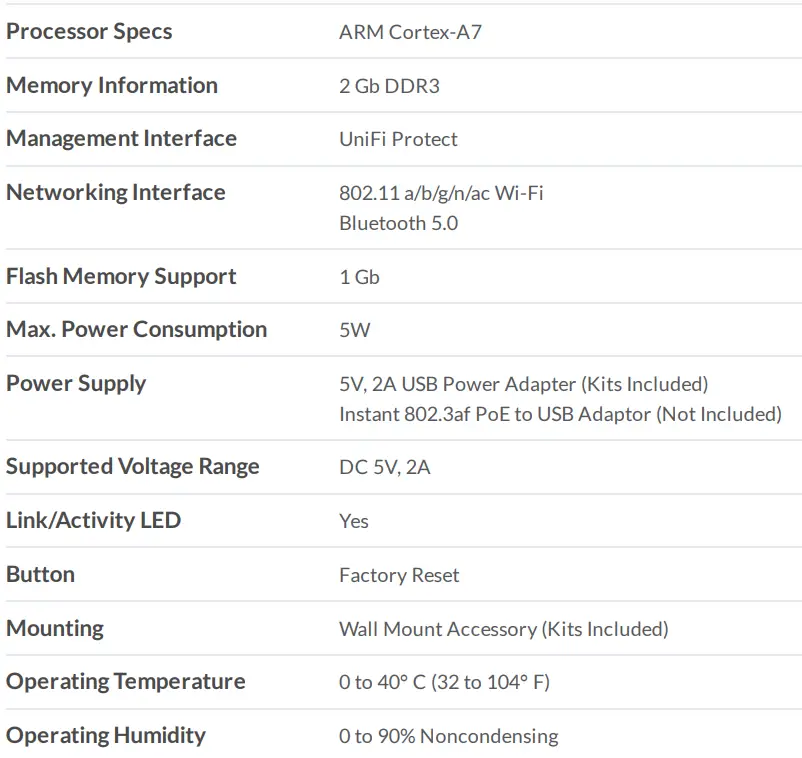Select the Networking Interface heading
This screenshot has width=802, height=758.
click(x=116, y=192)
